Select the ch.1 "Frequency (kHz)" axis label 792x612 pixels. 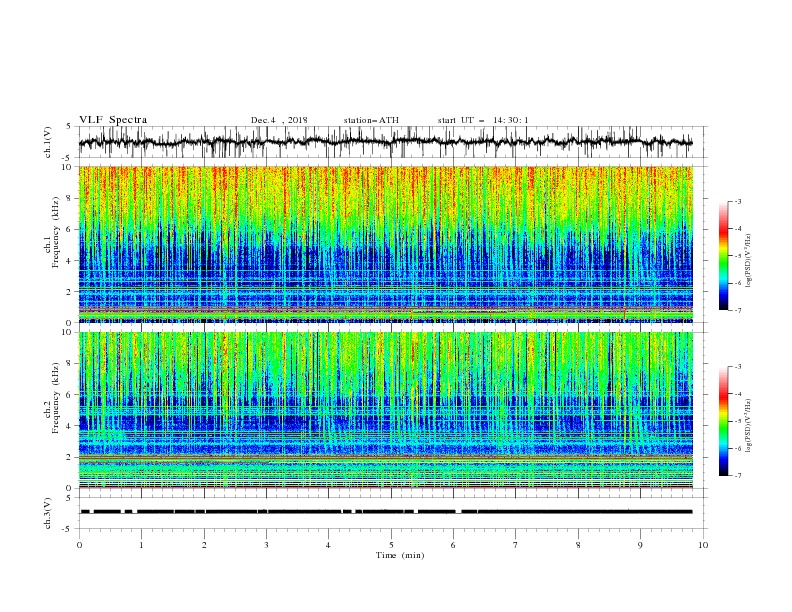(x=56, y=233)
